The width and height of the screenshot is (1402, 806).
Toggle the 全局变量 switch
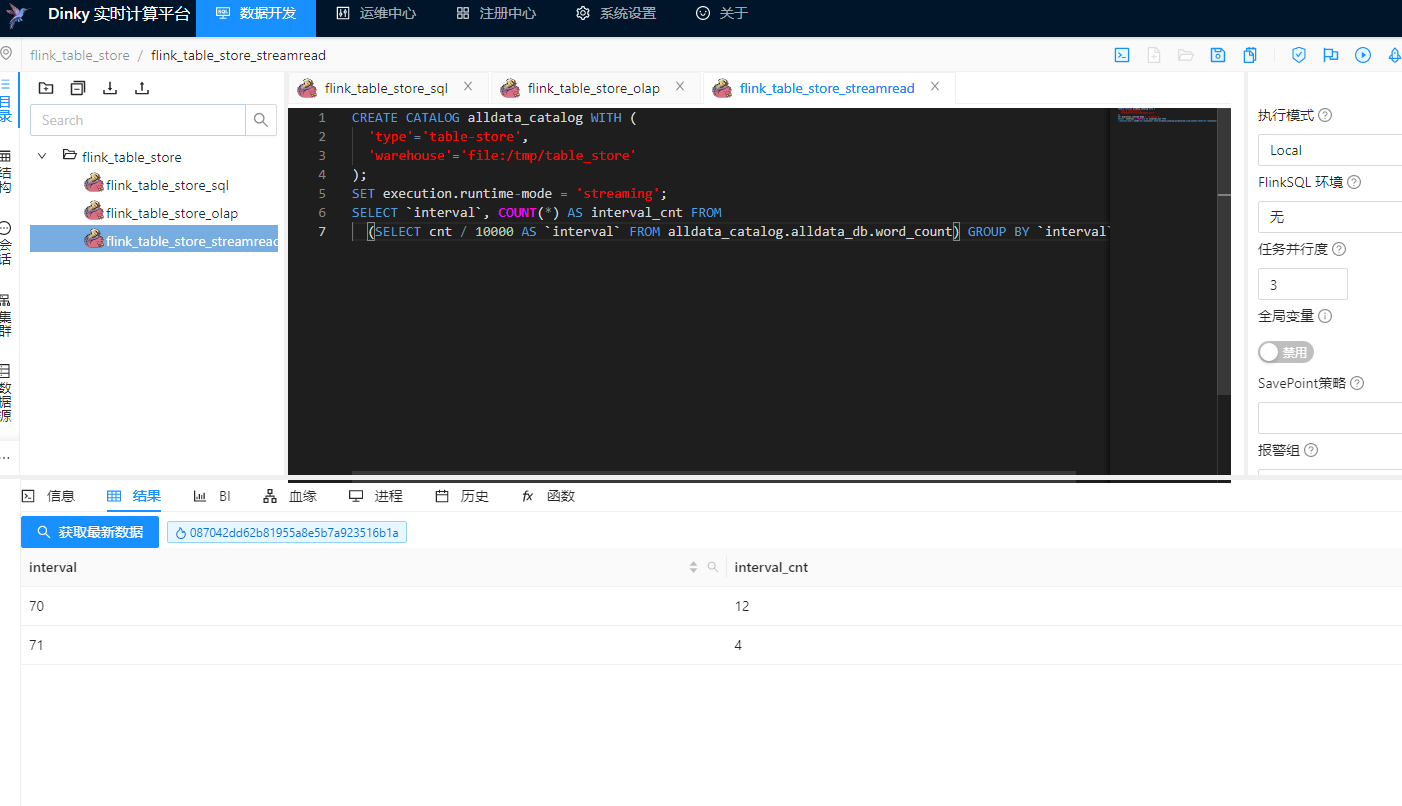[1285, 352]
